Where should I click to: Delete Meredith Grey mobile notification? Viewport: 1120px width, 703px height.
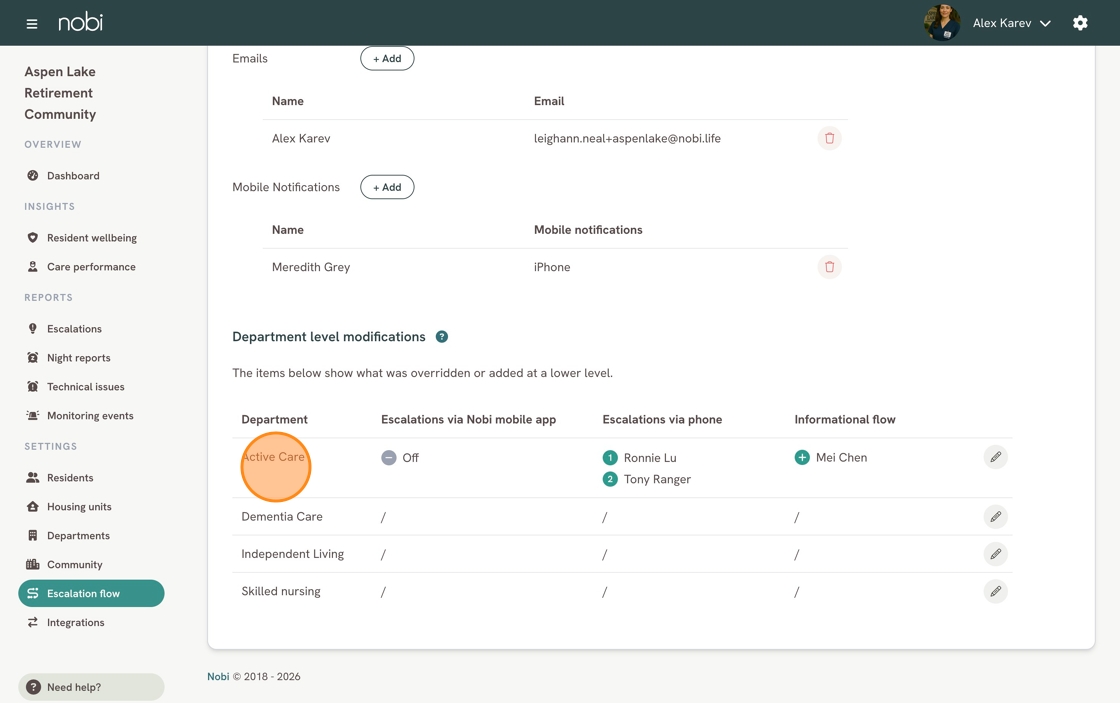(829, 266)
